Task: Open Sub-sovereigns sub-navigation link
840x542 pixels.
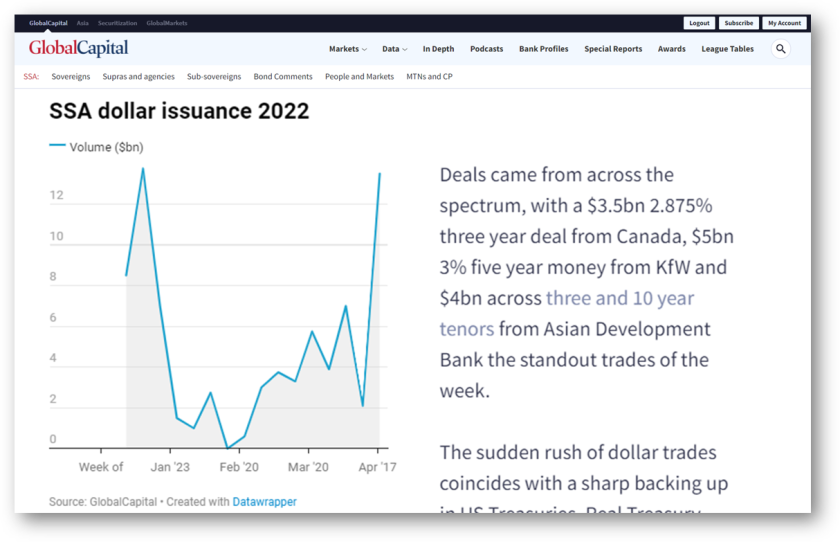Action: tap(214, 77)
